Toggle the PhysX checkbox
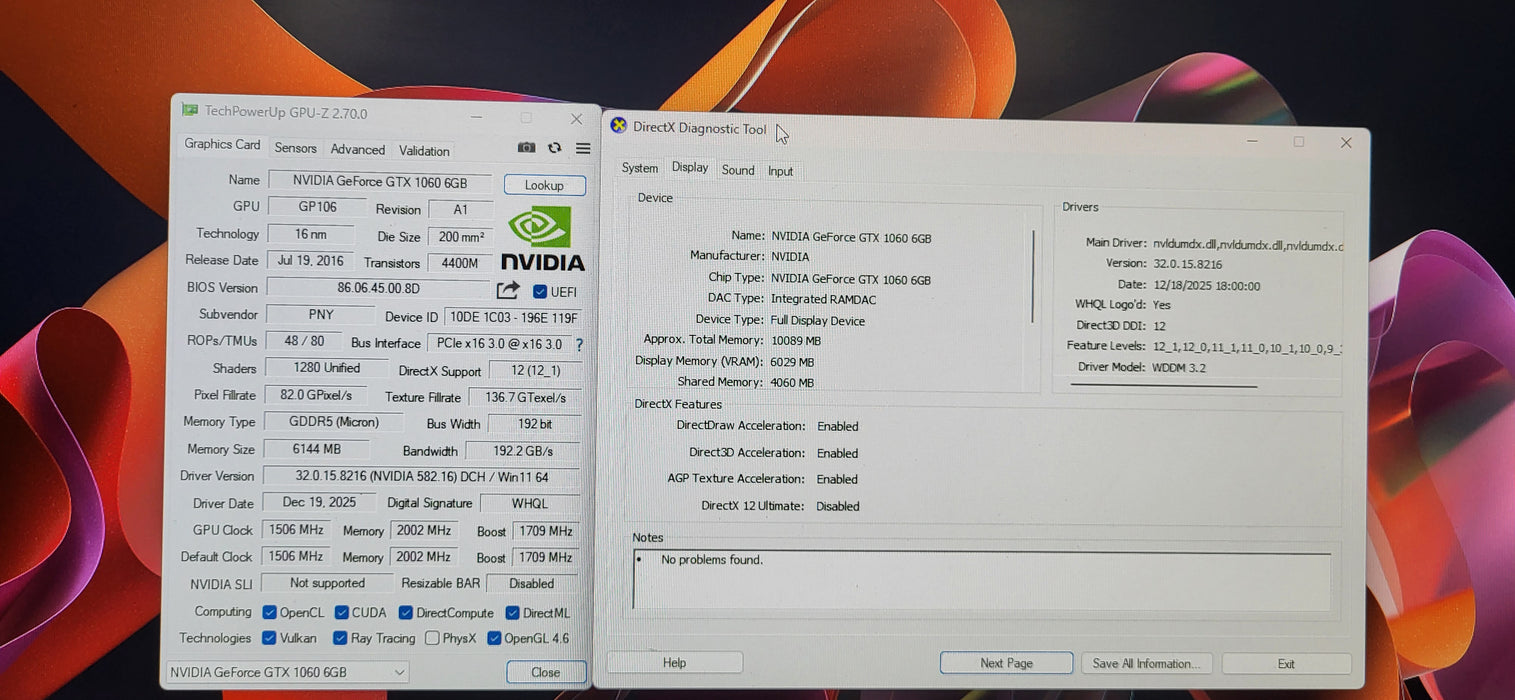1515x700 pixels. pyautogui.click(x=432, y=638)
